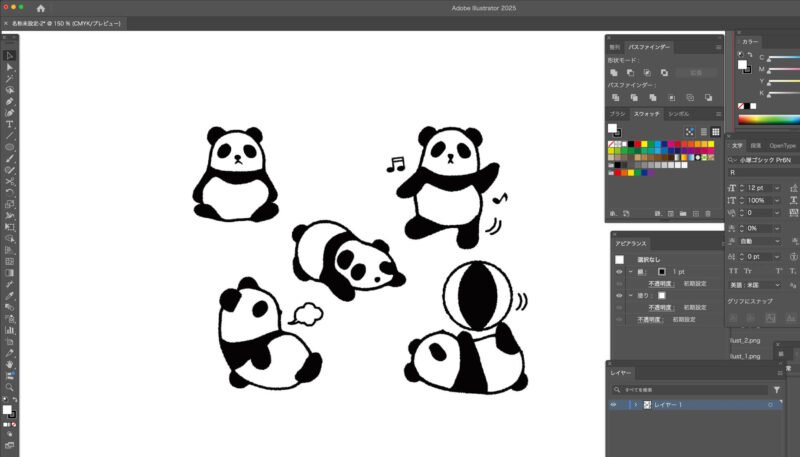Viewport: 800px width, 457px height.
Task: Hide レイヤー 1 using the eye icon
Action: pos(614,405)
